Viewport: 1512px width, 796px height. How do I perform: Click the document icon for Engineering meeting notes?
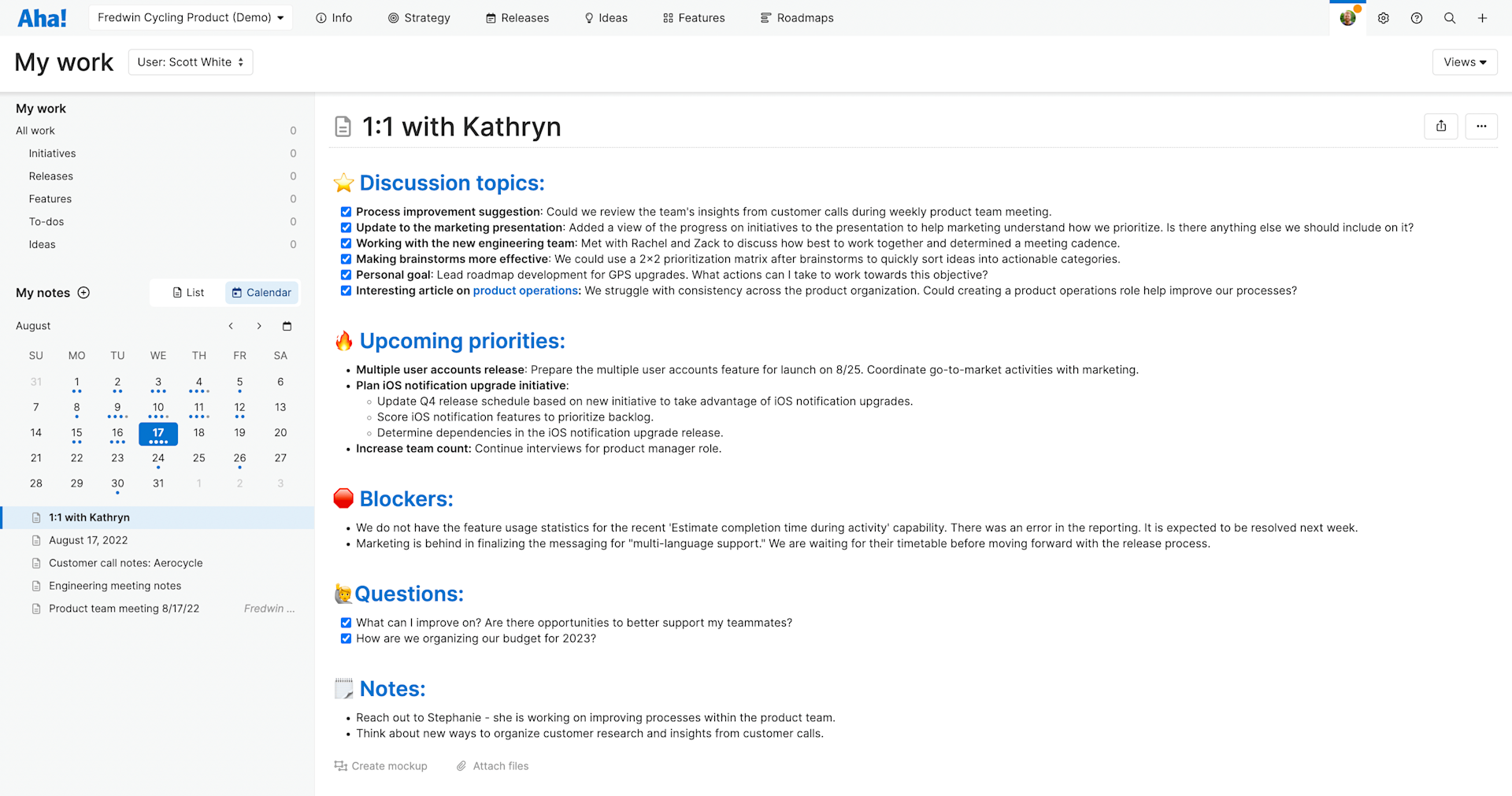click(x=36, y=586)
